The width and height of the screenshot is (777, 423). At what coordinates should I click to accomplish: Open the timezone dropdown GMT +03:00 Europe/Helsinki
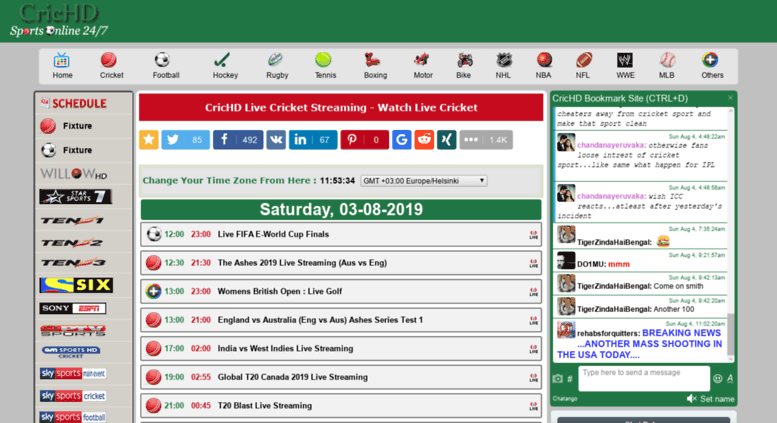(x=424, y=181)
